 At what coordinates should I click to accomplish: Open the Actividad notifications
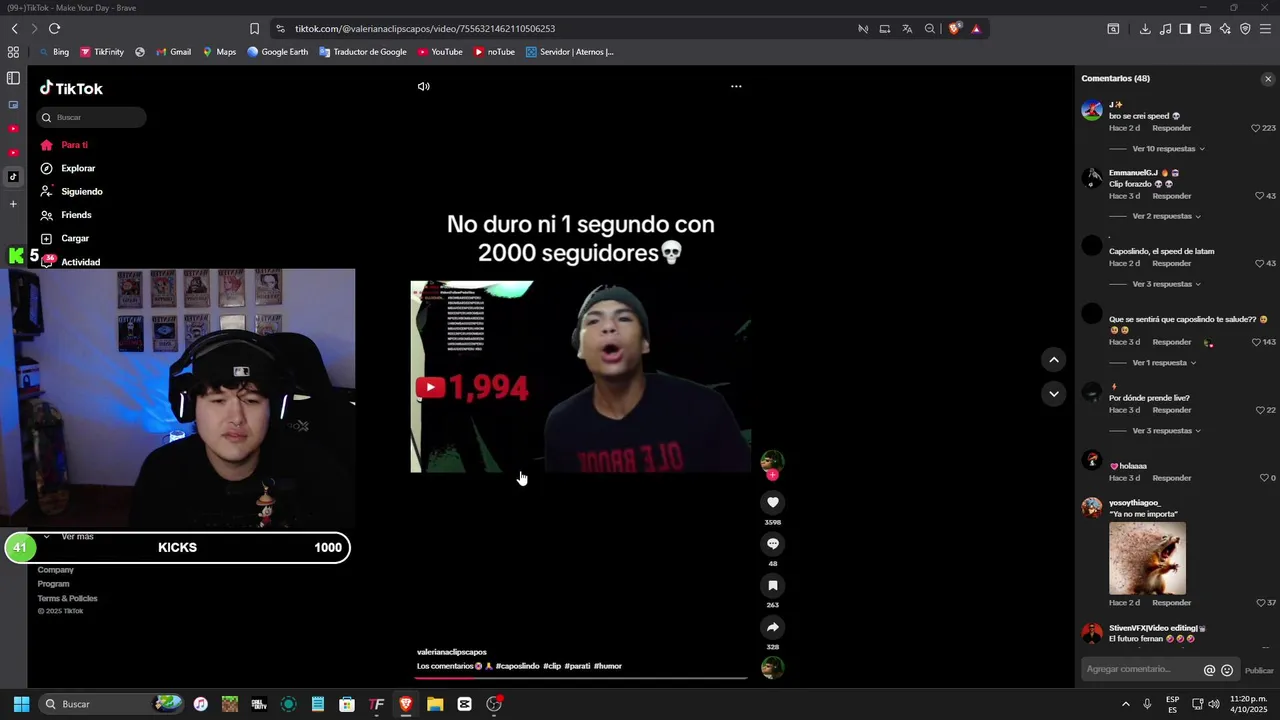[x=80, y=262]
